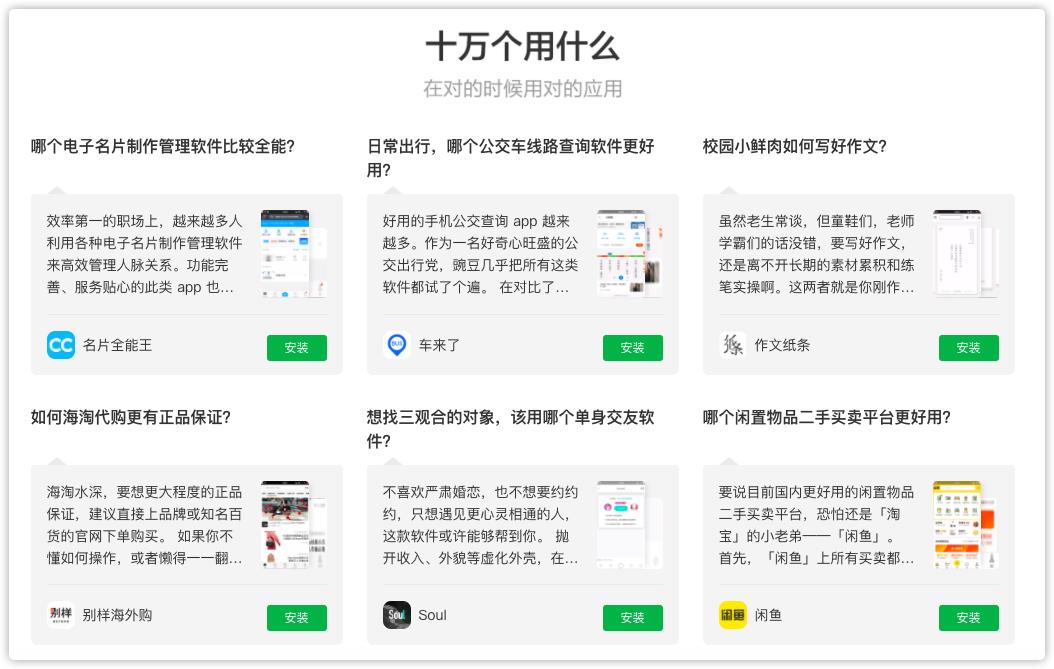
Task: Select the 名片全能王 app icon
Action: [60, 346]
